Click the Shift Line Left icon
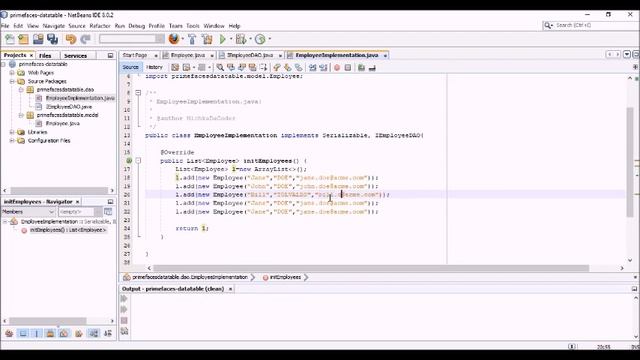This screenshot has height=360, width=640. 313,67
